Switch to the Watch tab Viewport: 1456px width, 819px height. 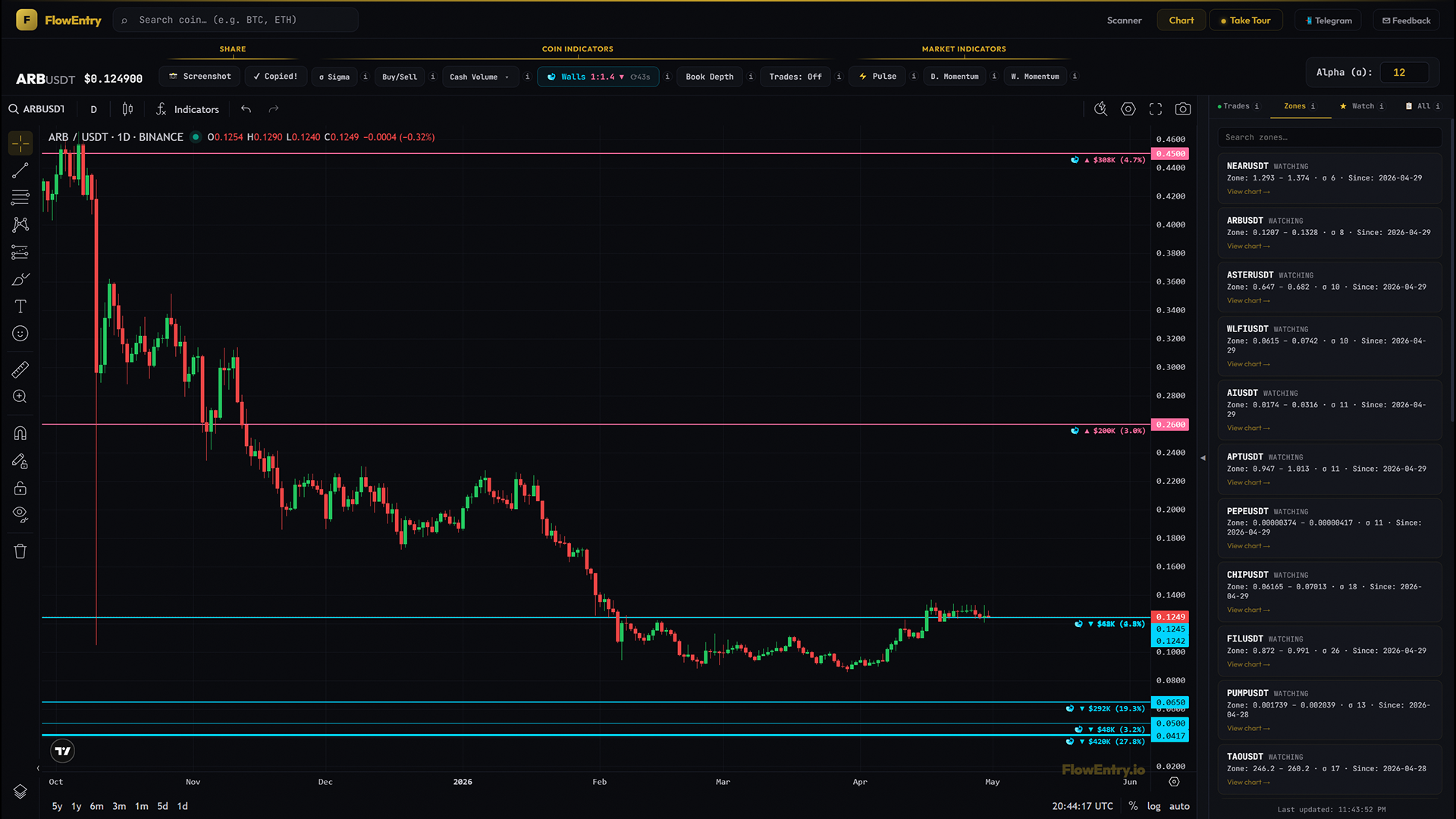(1361, 106)
